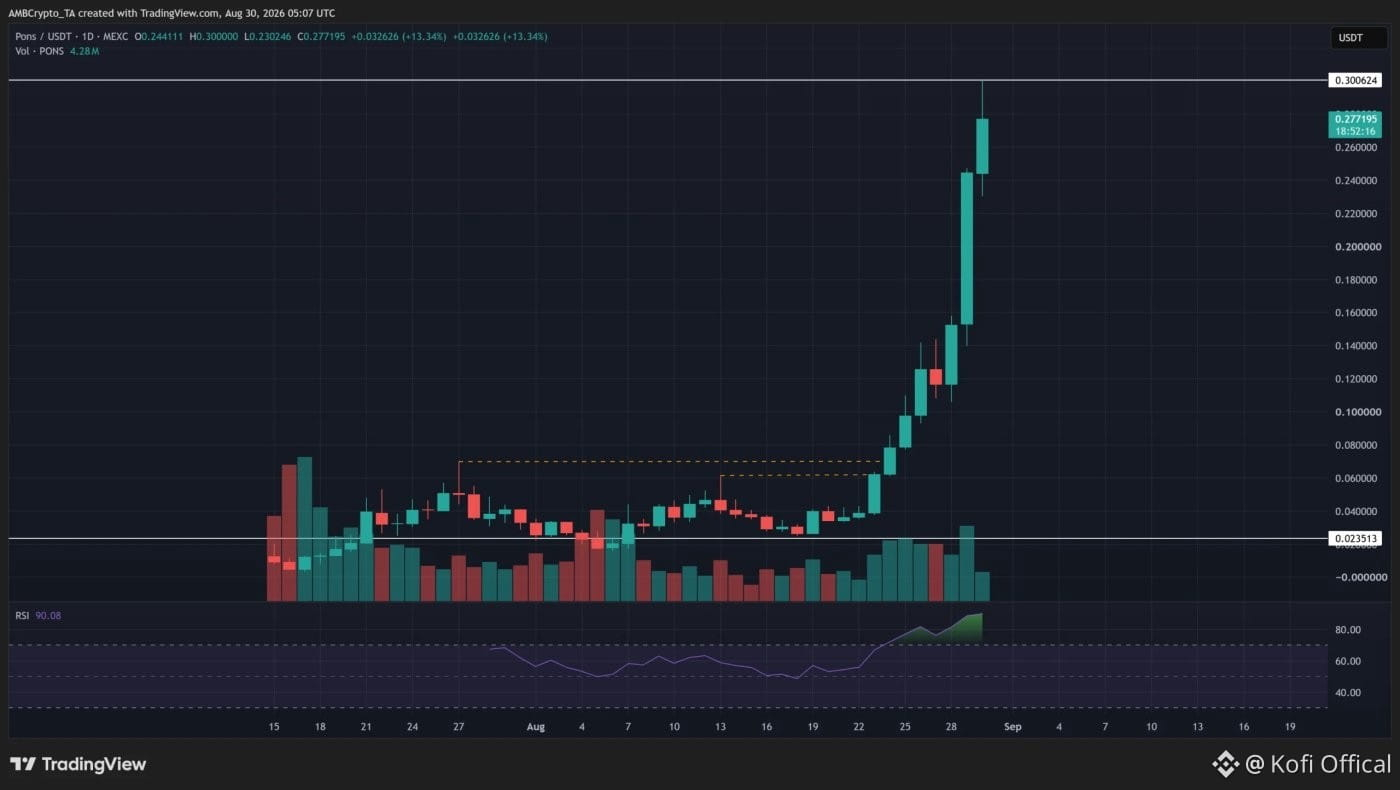Click the RSI value 90.08
Image resolution: width=1400 pixels, height=790 pixels.
pyautogui.click(x=48, y=615)
